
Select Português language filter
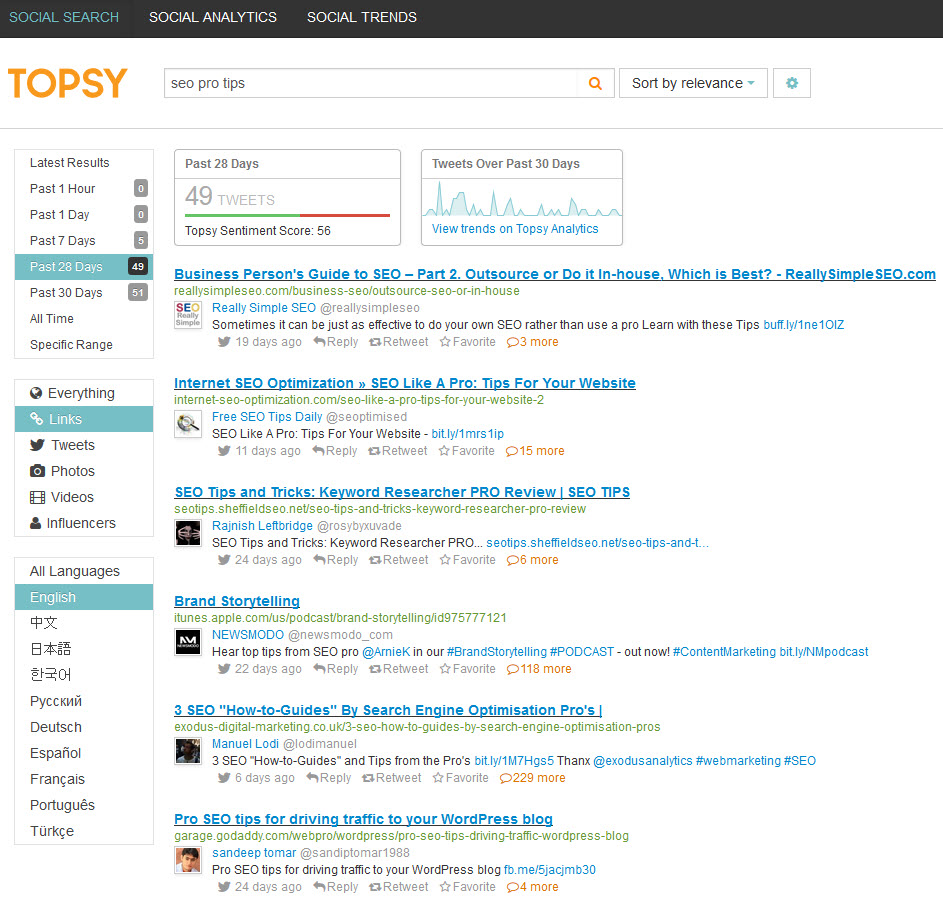pyautogui.click(x=84, y=805)
